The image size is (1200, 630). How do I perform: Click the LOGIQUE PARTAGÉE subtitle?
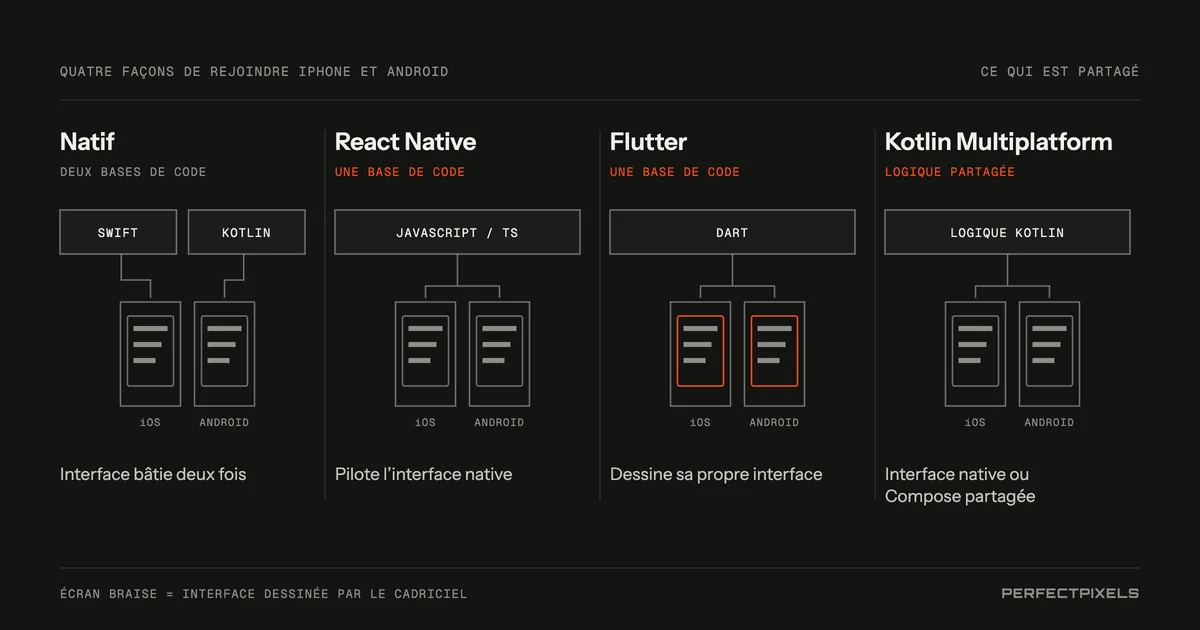pyautogui.click(x=950, y=172)
